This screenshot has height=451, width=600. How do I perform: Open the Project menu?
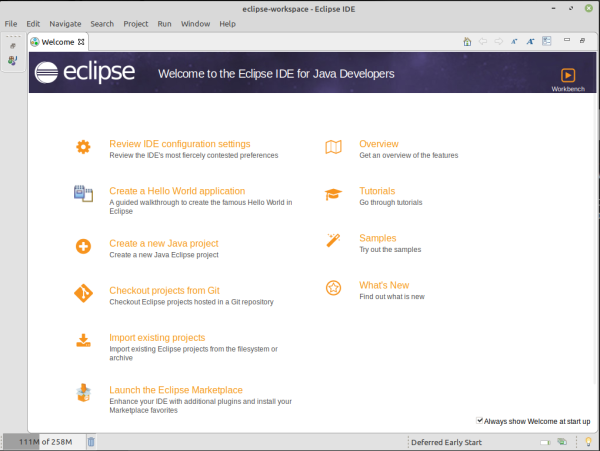coord(135,23)
